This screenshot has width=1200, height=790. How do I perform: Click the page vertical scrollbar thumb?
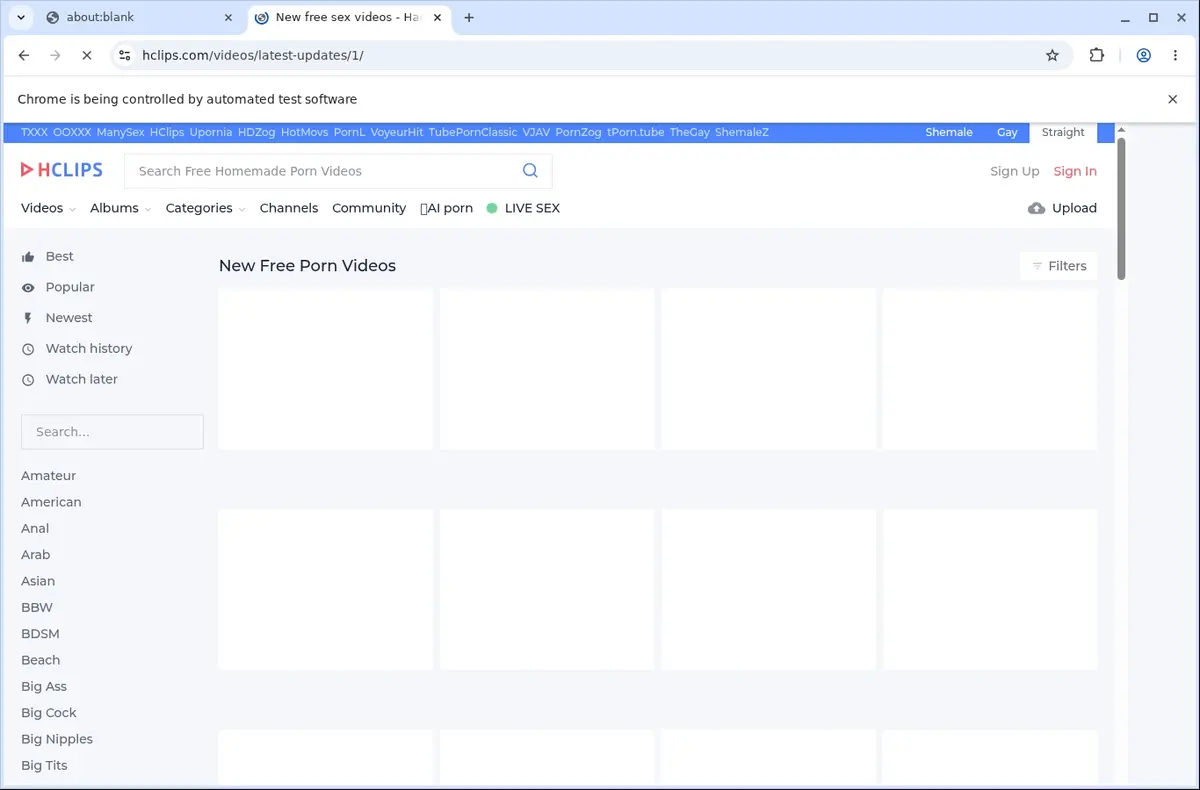tap(1121, 208)
